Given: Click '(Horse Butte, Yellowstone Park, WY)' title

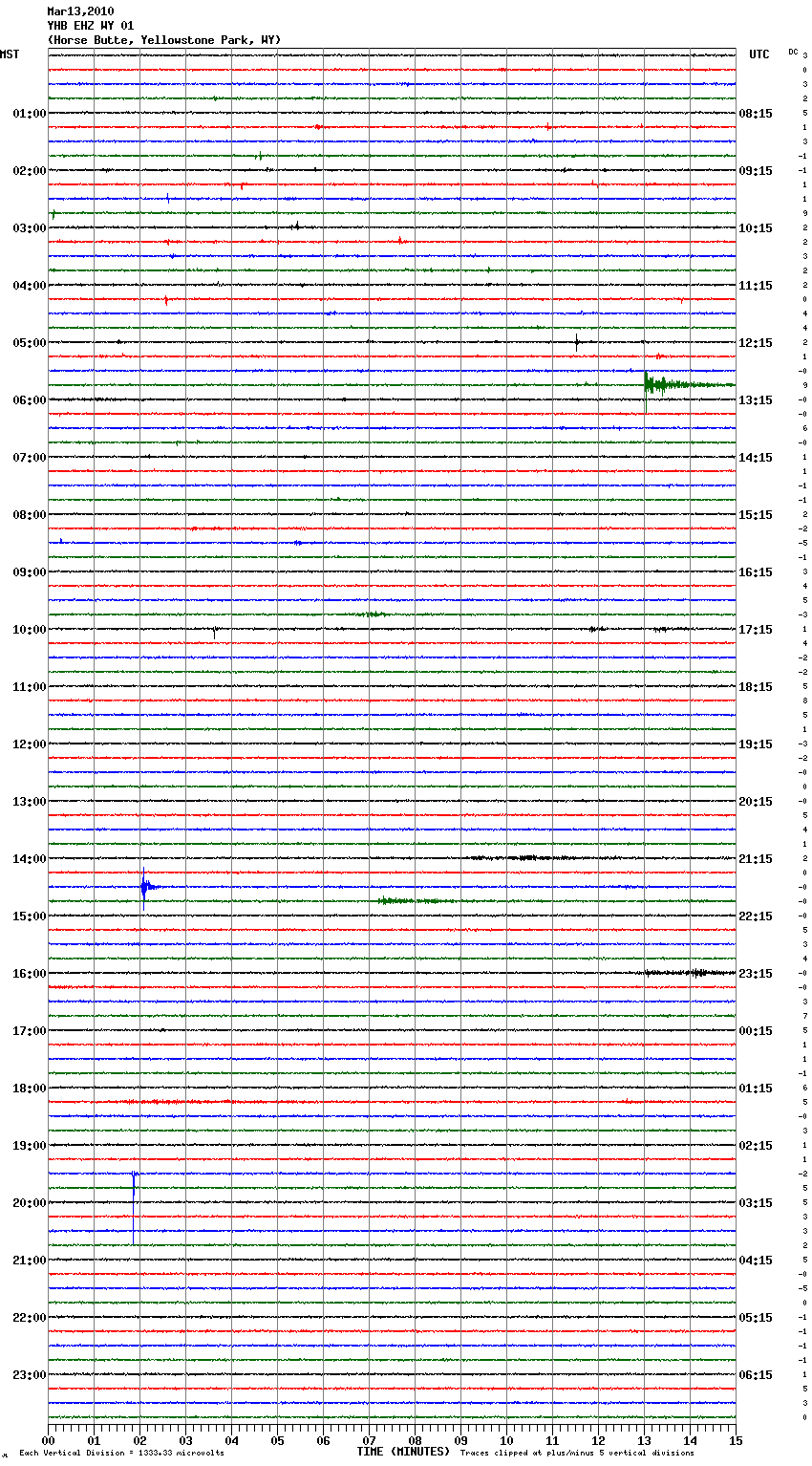Looking at the screenshot, I should click(164, 40).
